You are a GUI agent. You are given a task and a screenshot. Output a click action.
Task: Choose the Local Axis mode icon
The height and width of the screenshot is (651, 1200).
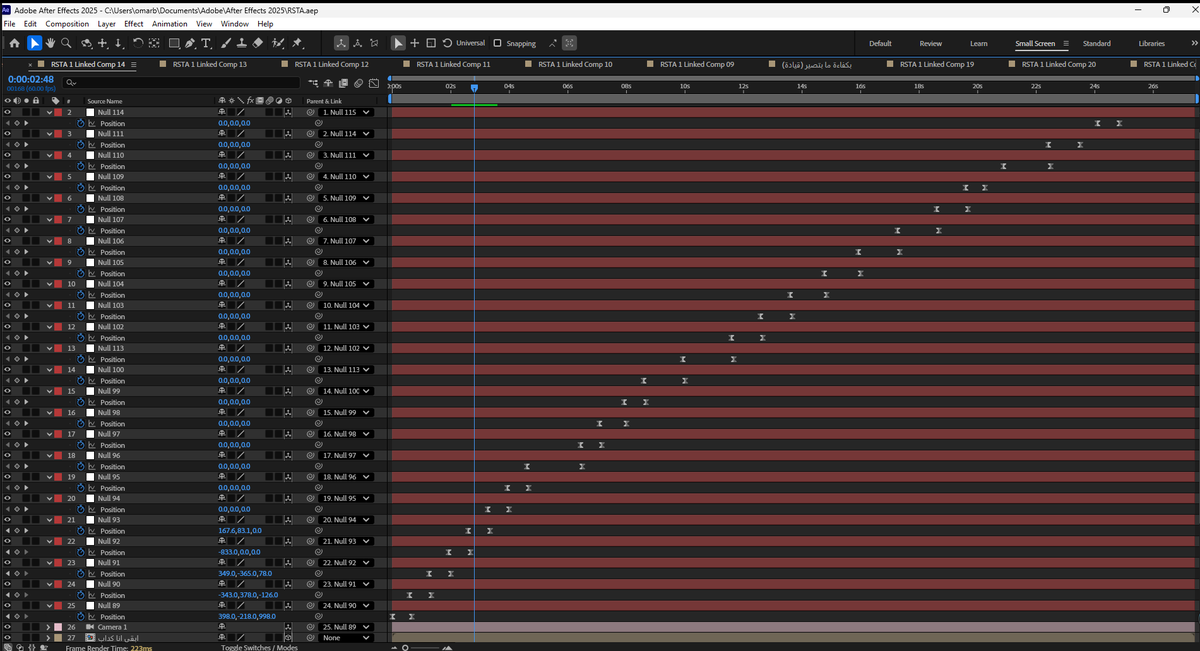tap(341, 43)
